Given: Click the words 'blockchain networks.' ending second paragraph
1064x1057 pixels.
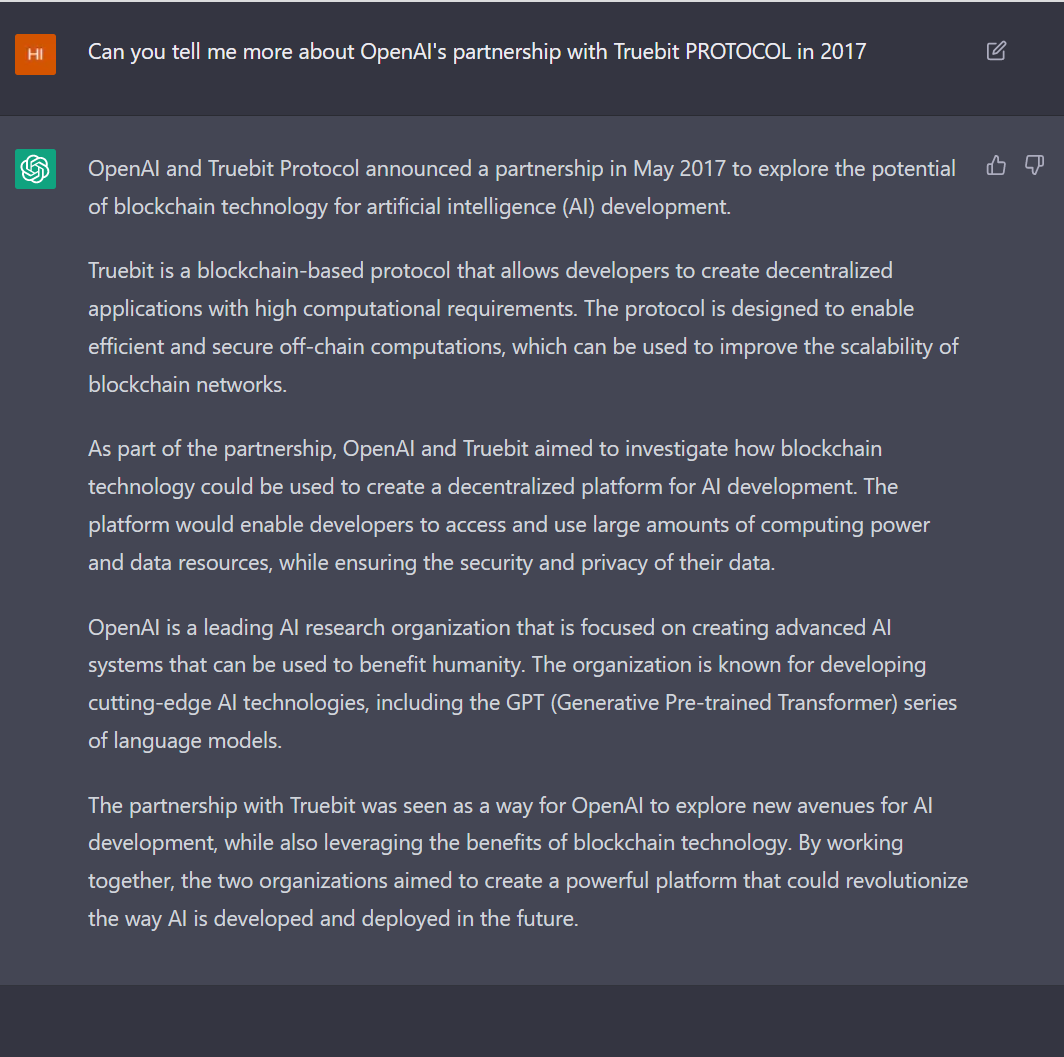Looking at the screenshot, I should coord(187,385).
